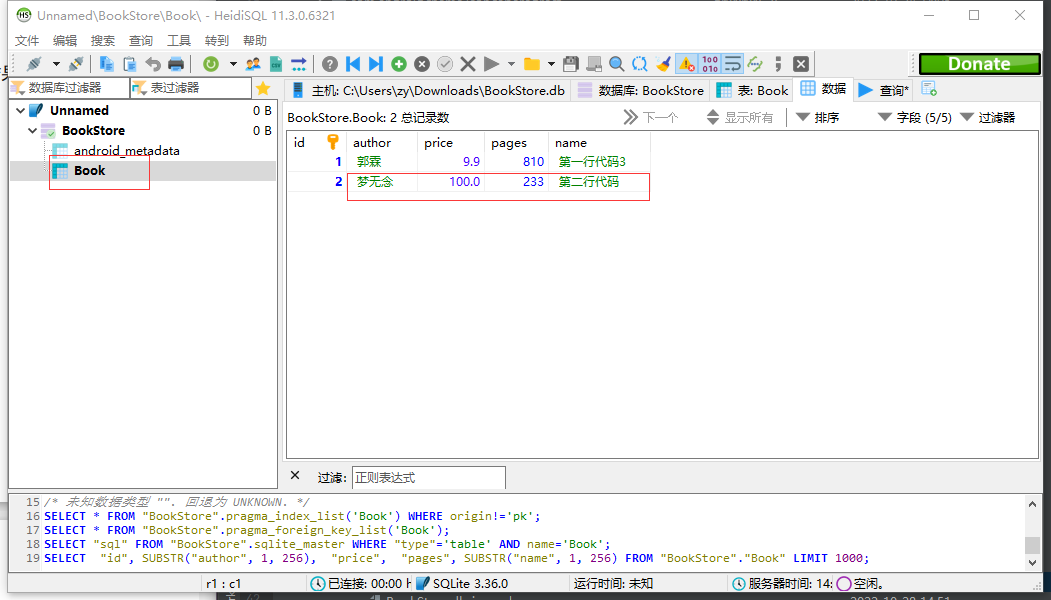Click the green Donate button
1051x600 pixels.
(979, 64)
